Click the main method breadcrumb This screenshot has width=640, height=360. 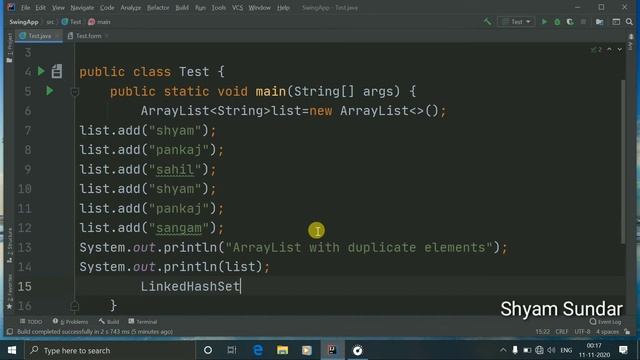point(99,22)
